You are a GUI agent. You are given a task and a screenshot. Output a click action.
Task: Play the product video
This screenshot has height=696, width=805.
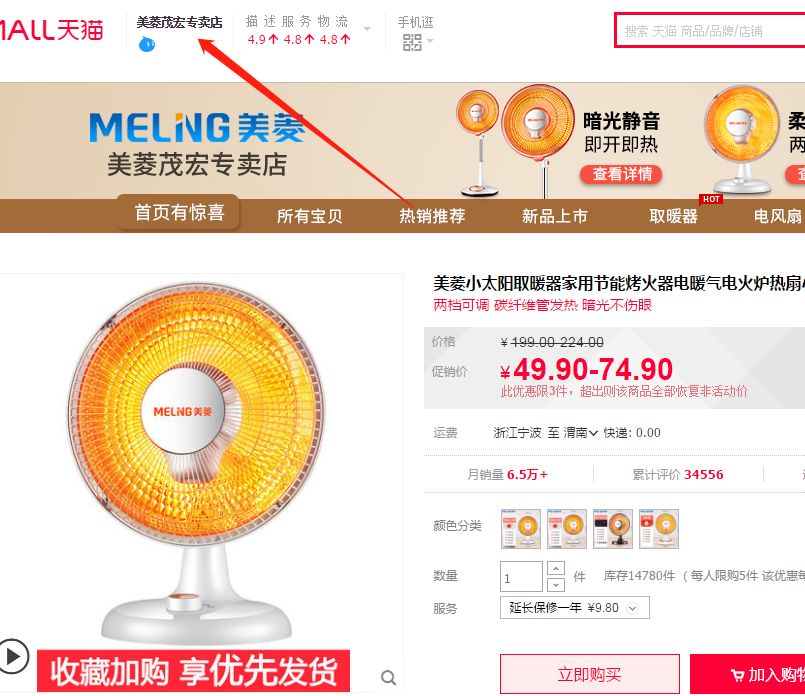(12, 656)
